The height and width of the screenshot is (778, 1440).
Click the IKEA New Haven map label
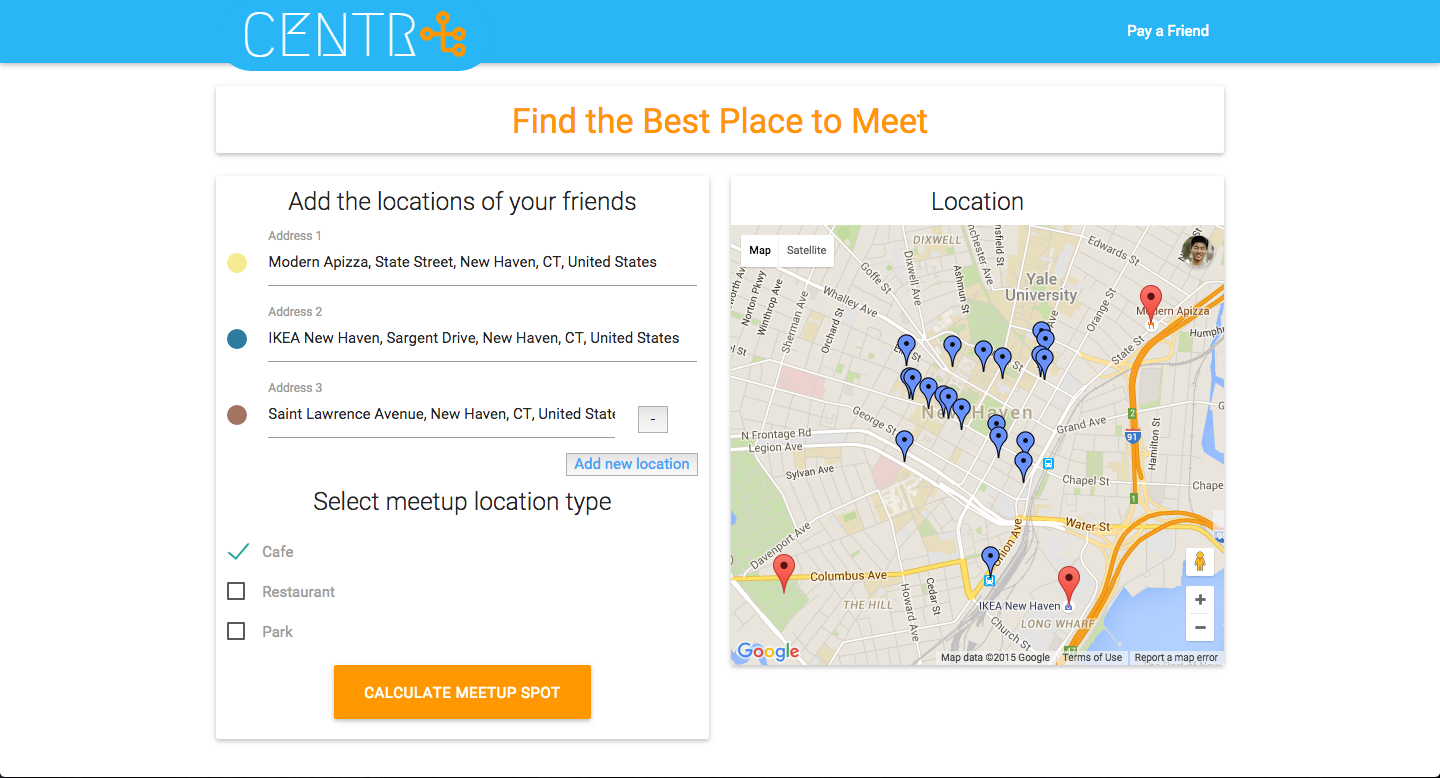click(x=1019, y=606)
